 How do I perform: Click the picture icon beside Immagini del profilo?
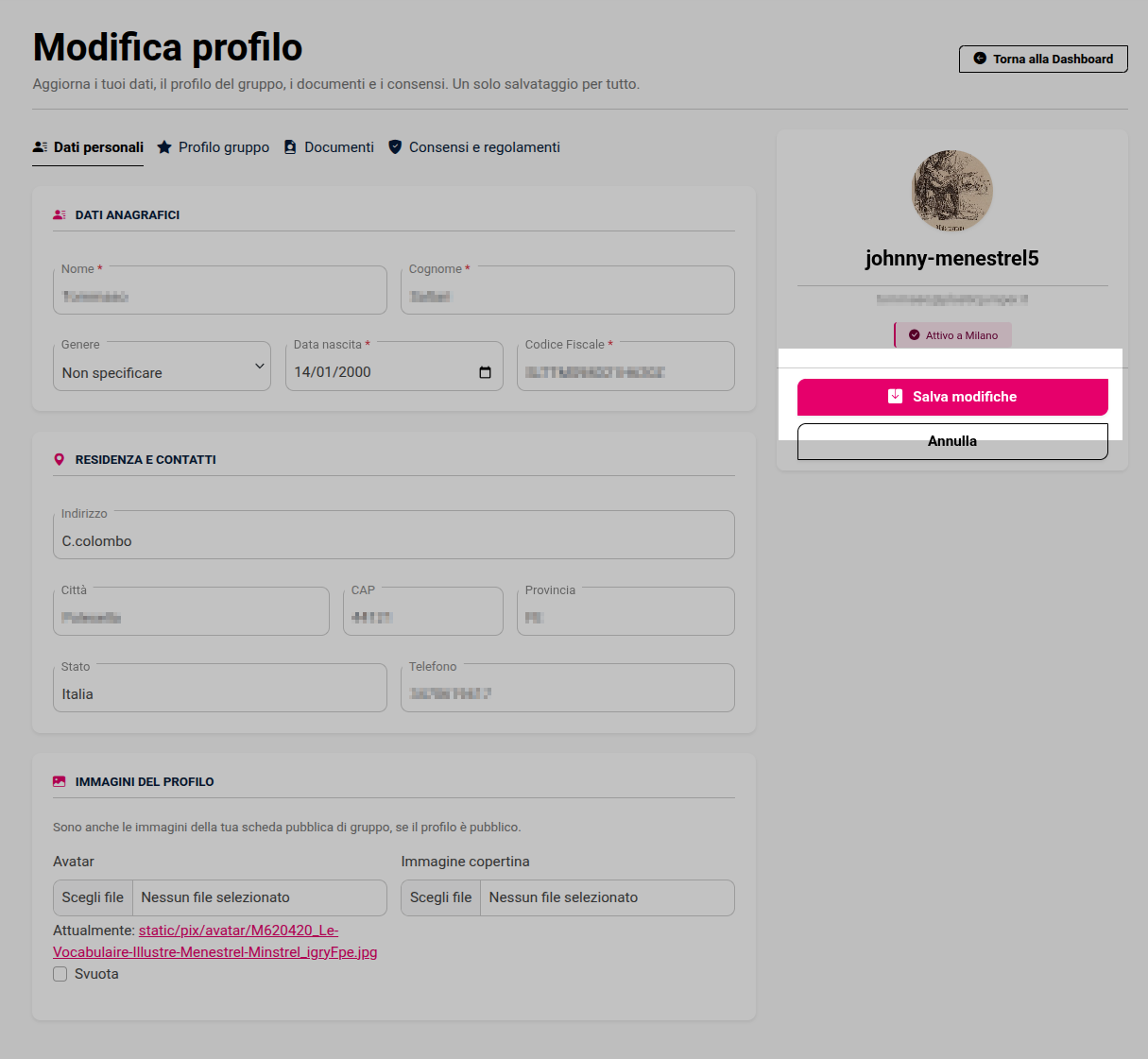[x=60, y=782]
